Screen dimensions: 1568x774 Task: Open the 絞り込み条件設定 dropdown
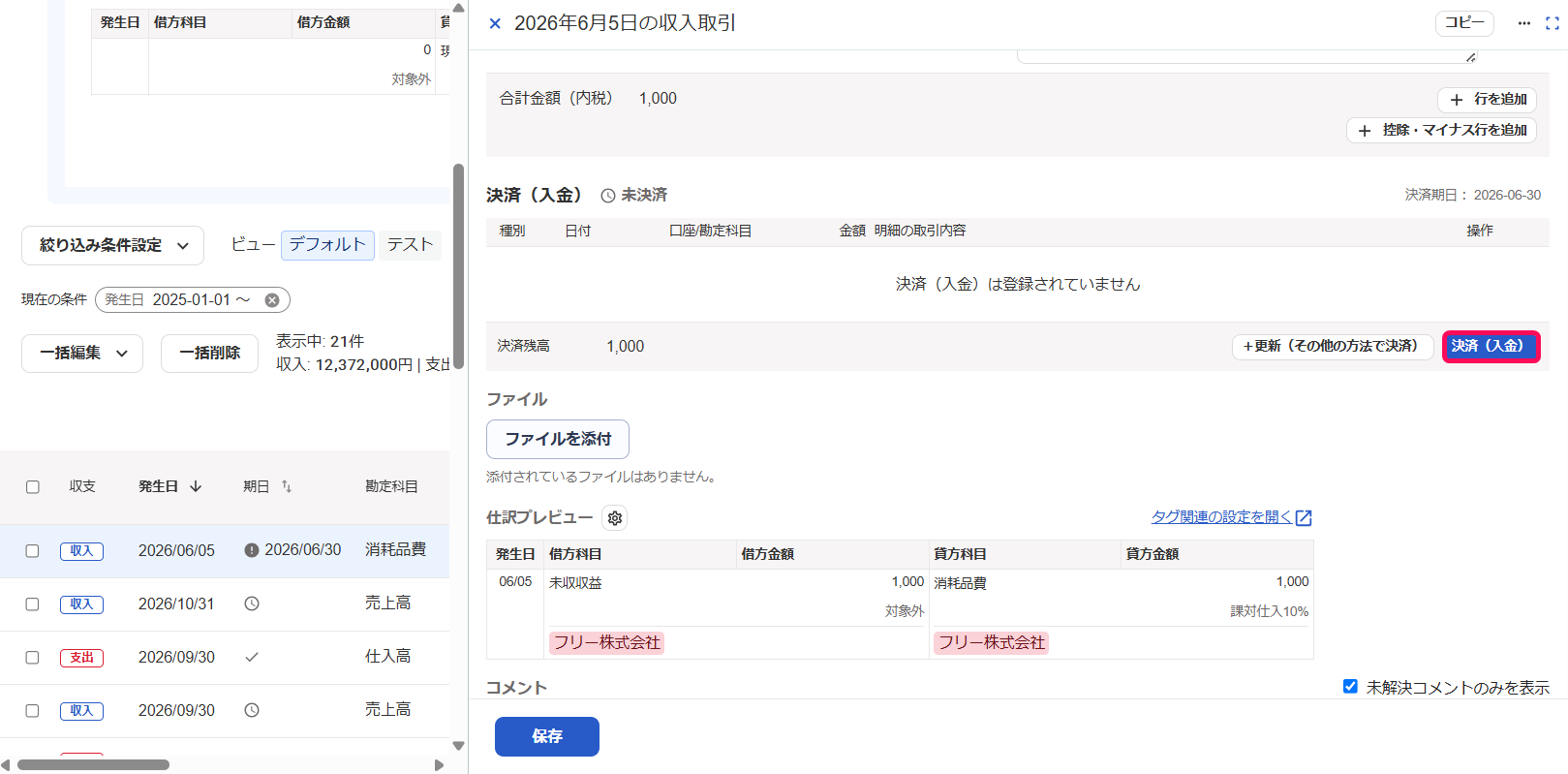coord(112,246)
